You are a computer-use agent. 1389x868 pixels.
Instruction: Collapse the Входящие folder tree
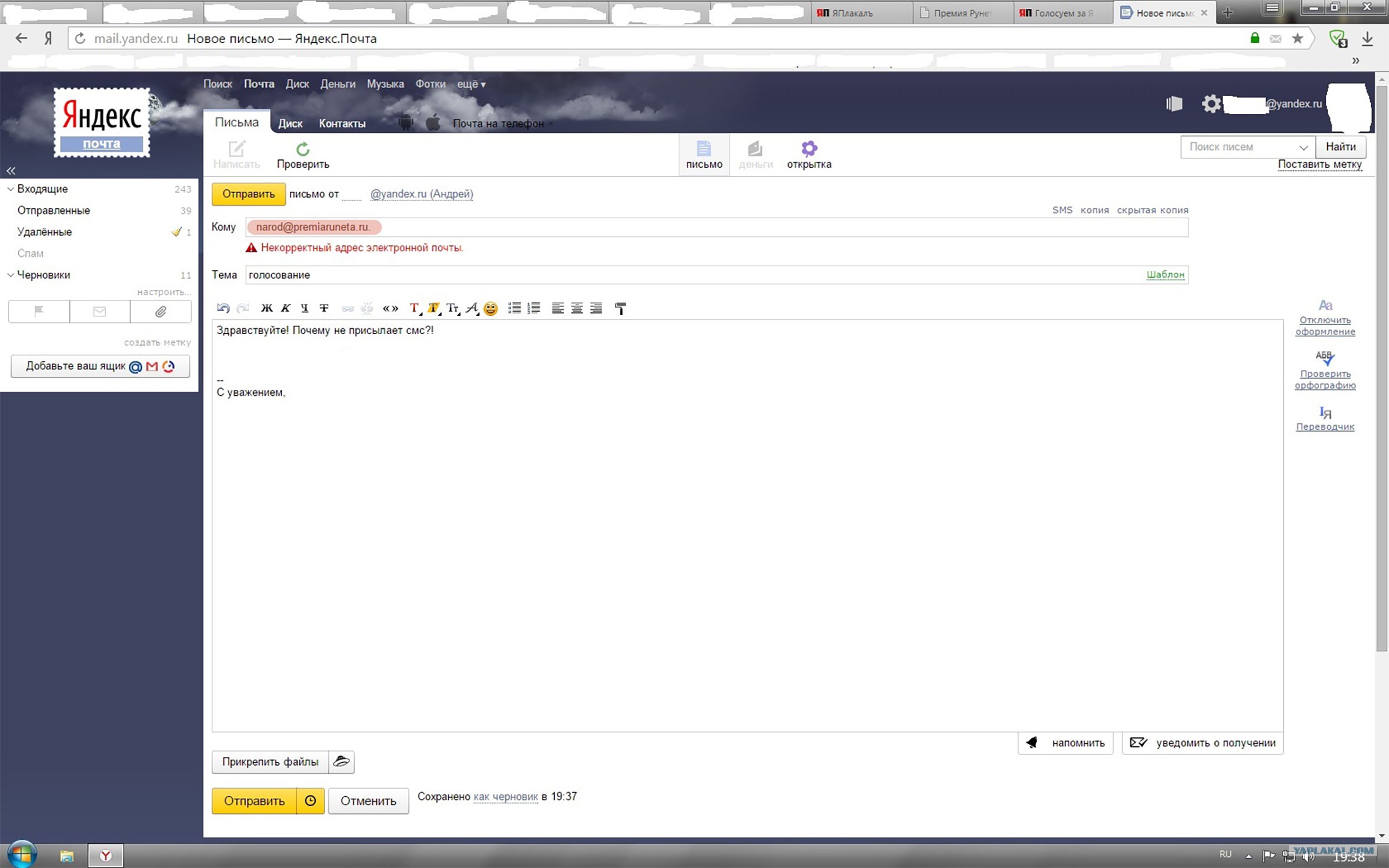click(11, 189)
